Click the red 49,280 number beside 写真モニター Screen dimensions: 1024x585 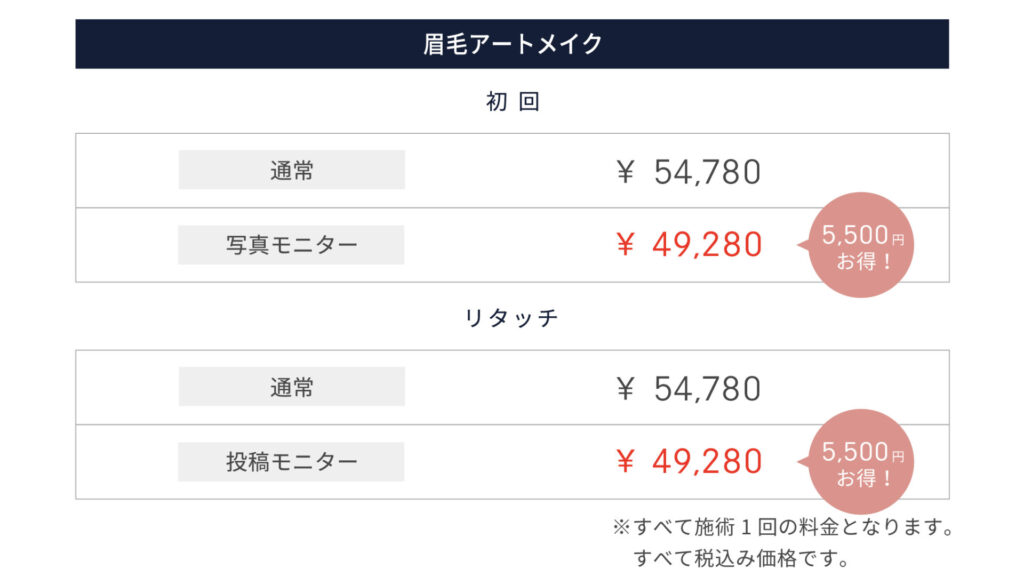tap(707, 244)
